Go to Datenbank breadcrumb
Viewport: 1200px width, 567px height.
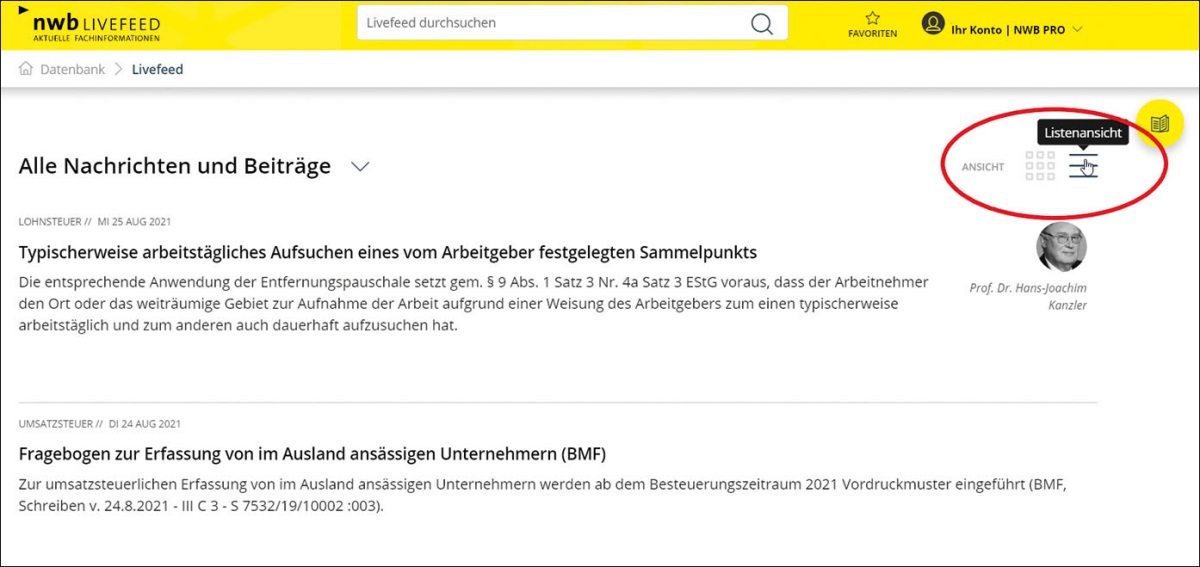coord(72,69)
